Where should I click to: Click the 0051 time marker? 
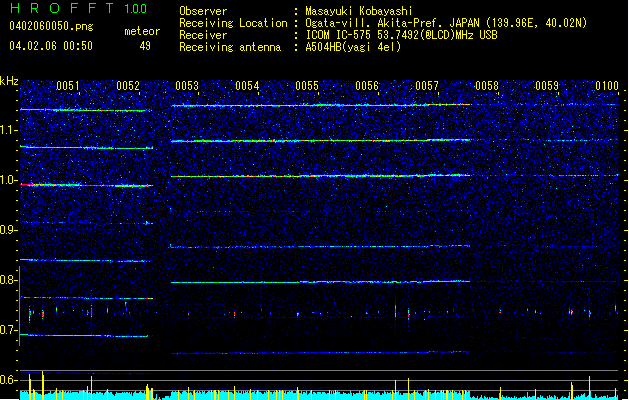68,86
